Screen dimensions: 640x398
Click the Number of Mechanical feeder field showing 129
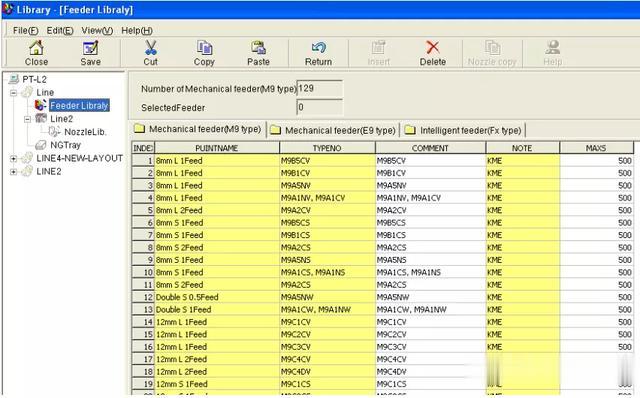point(320,89)
